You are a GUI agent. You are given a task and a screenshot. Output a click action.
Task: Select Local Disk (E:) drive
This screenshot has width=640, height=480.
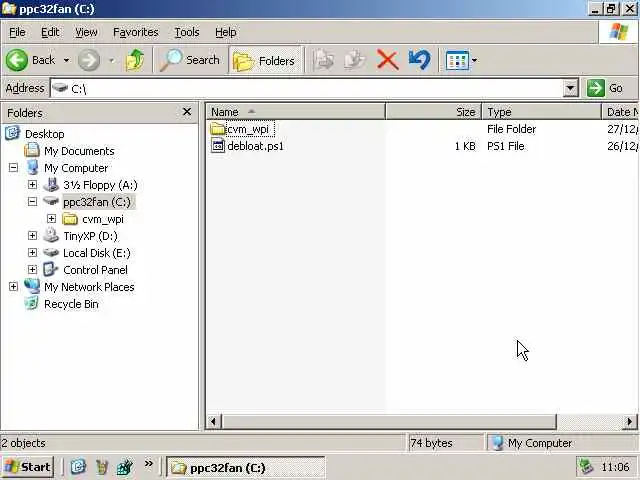pos(97,253)
